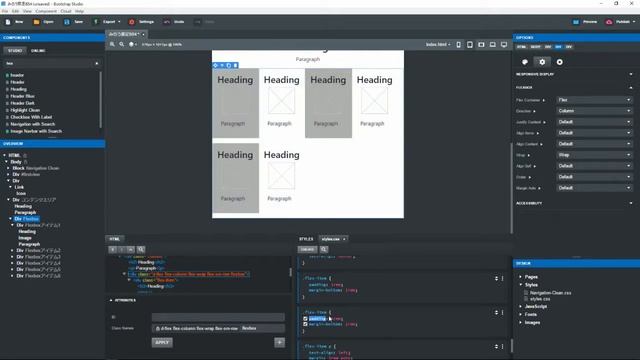The image size is (640, 360).
Task: Click the Preview button in the toolbar
Action: pos(584,22)
